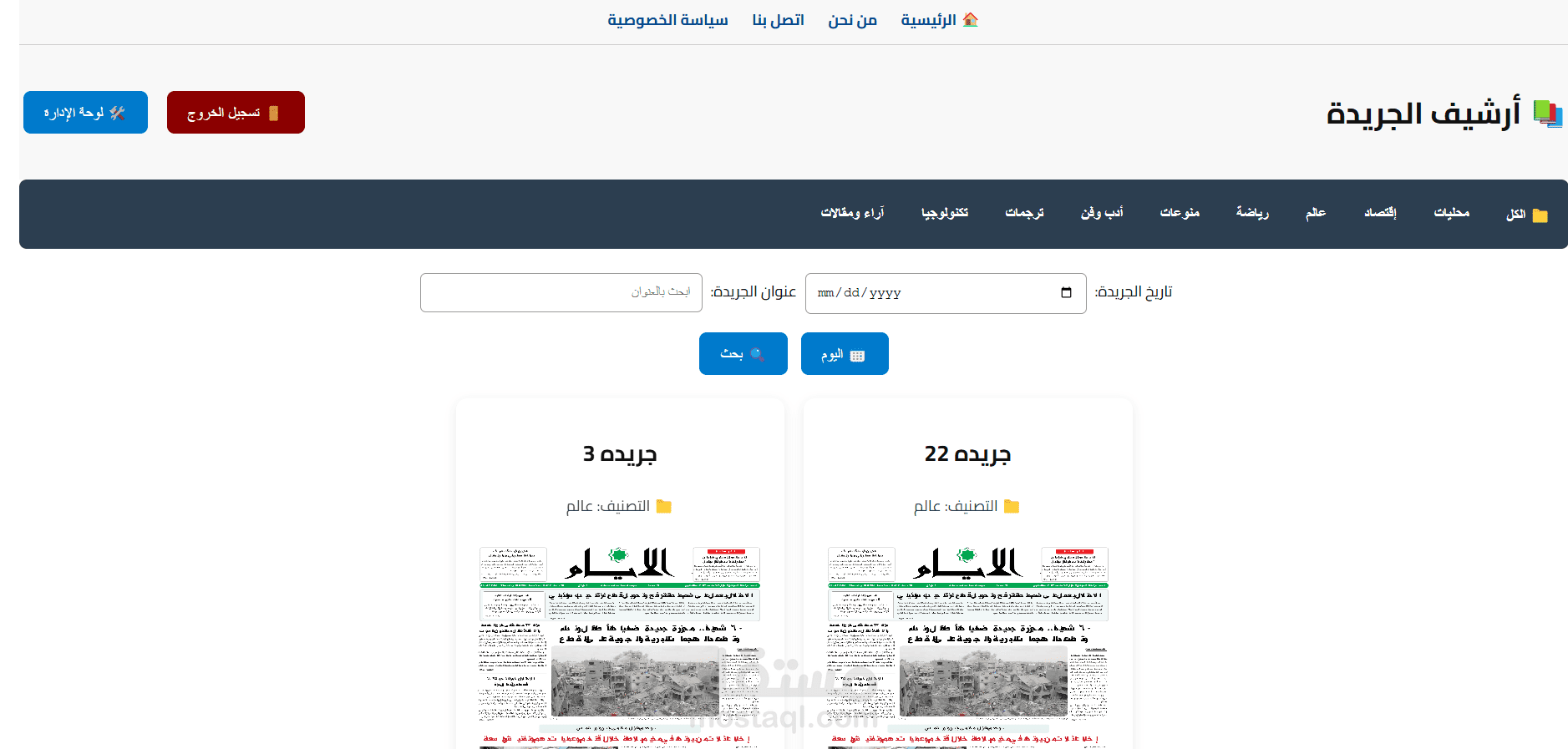Open سياسة الخصوصية privacy policy
The image size is (1568, 749).
pos(667,20)
